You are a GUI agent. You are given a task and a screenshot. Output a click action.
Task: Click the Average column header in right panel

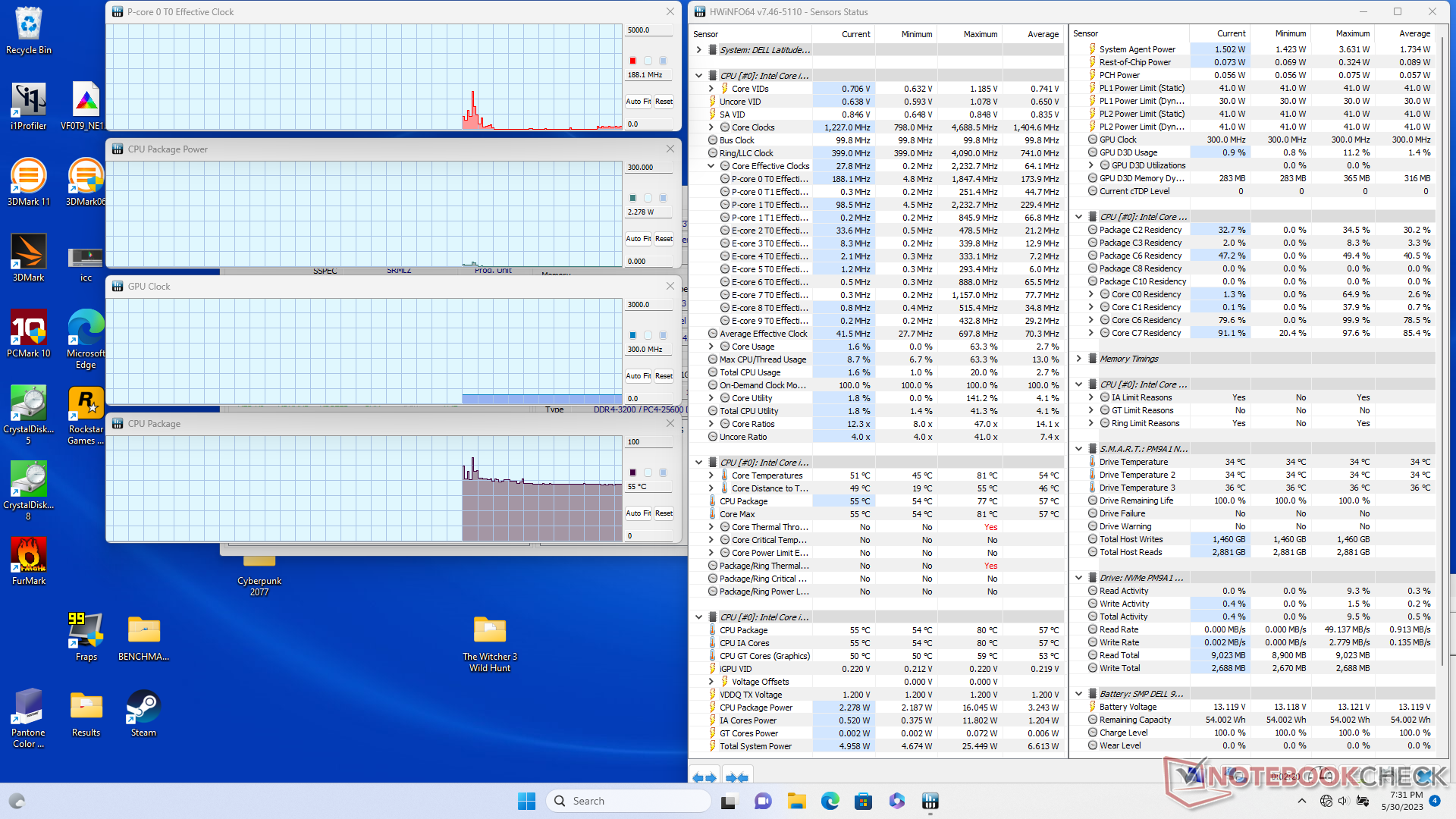click(x=1414, y=33)
